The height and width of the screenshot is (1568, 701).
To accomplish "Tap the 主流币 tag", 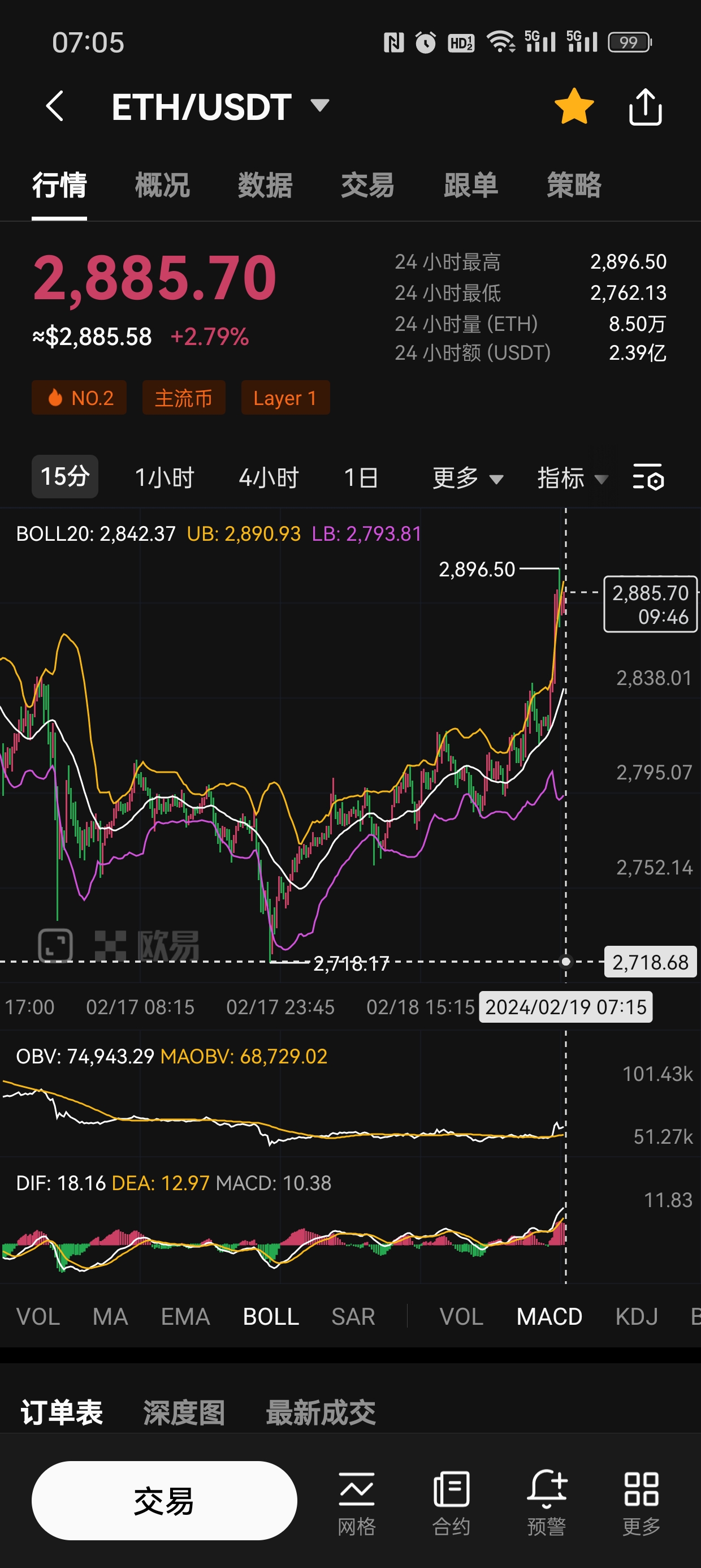I will coord(184,398).
